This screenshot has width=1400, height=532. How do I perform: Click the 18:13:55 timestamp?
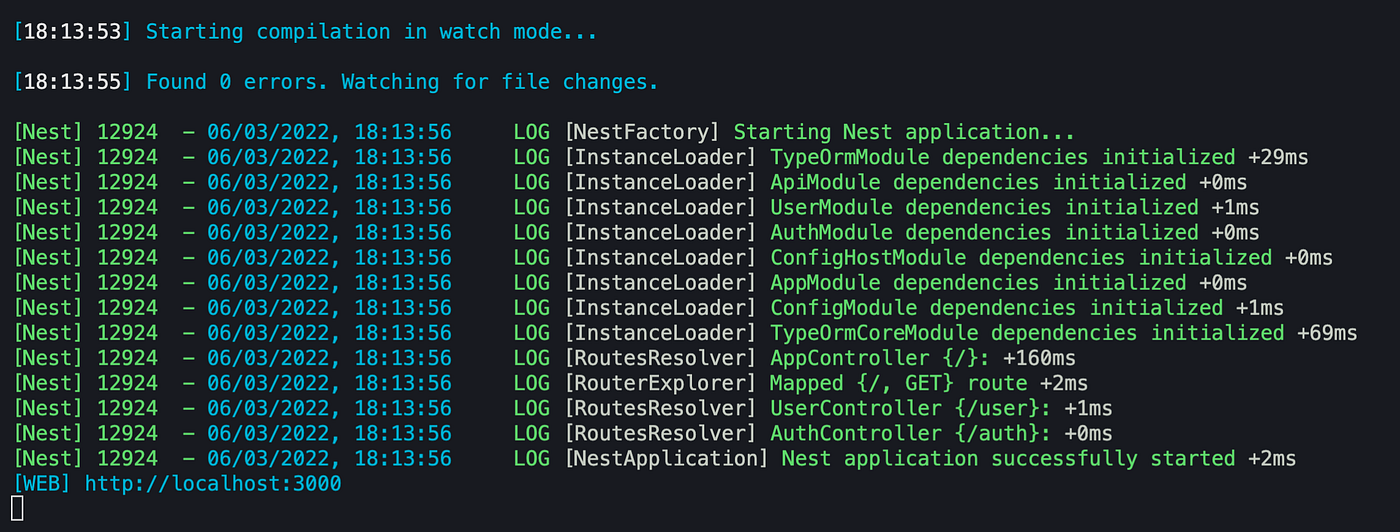72,82
